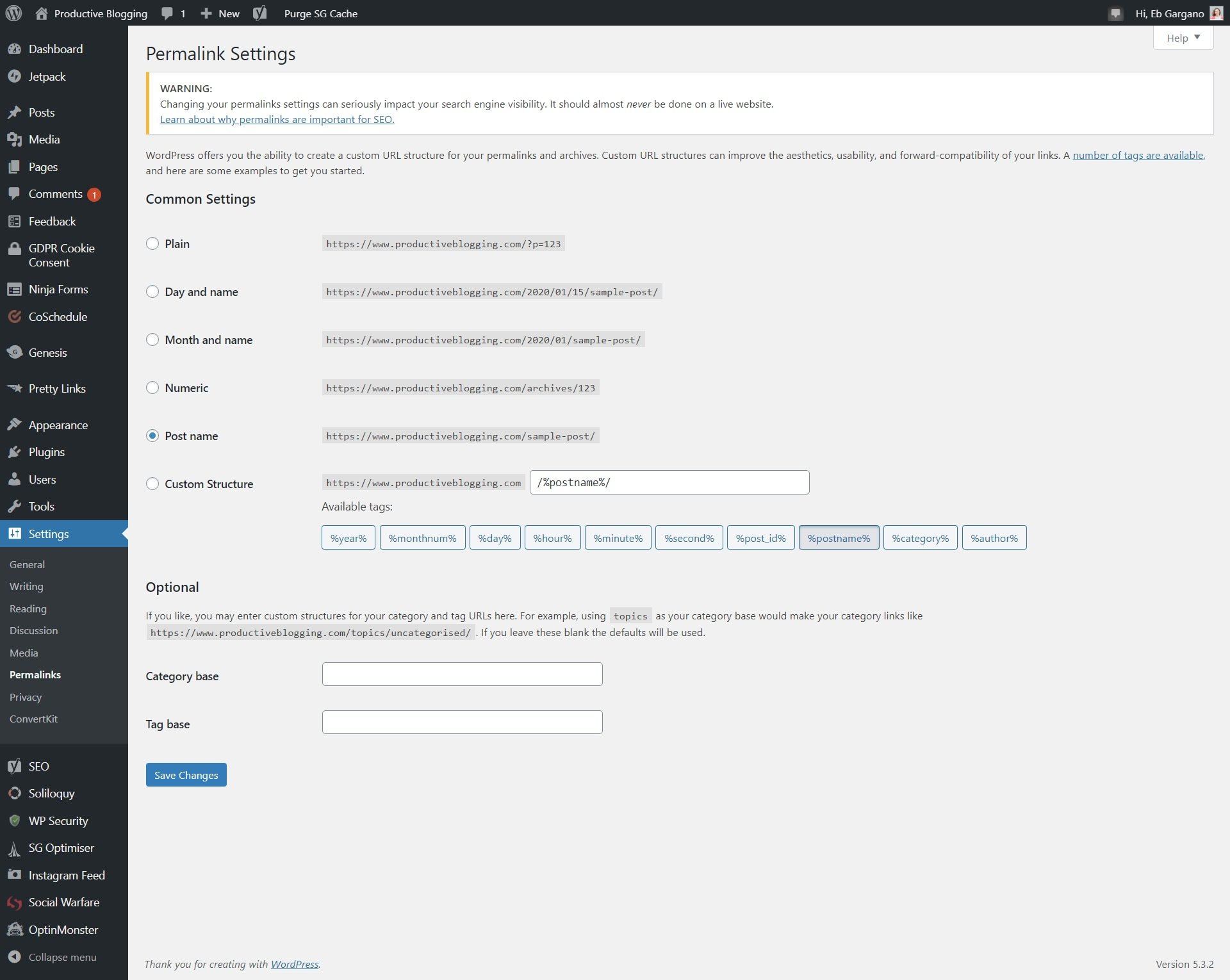The width and height of the screenshot is (1230, 980).
Task: Click the CoSchedule icon in sidebar
Action: [x=15, y=316]
